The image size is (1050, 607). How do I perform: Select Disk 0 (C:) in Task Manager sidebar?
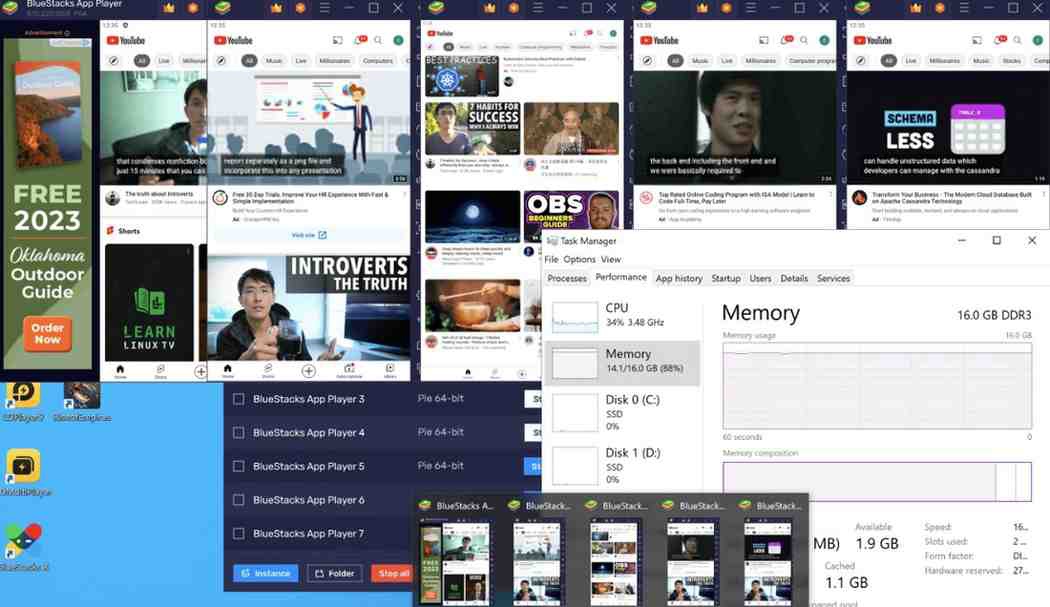[x=623, y=412]
